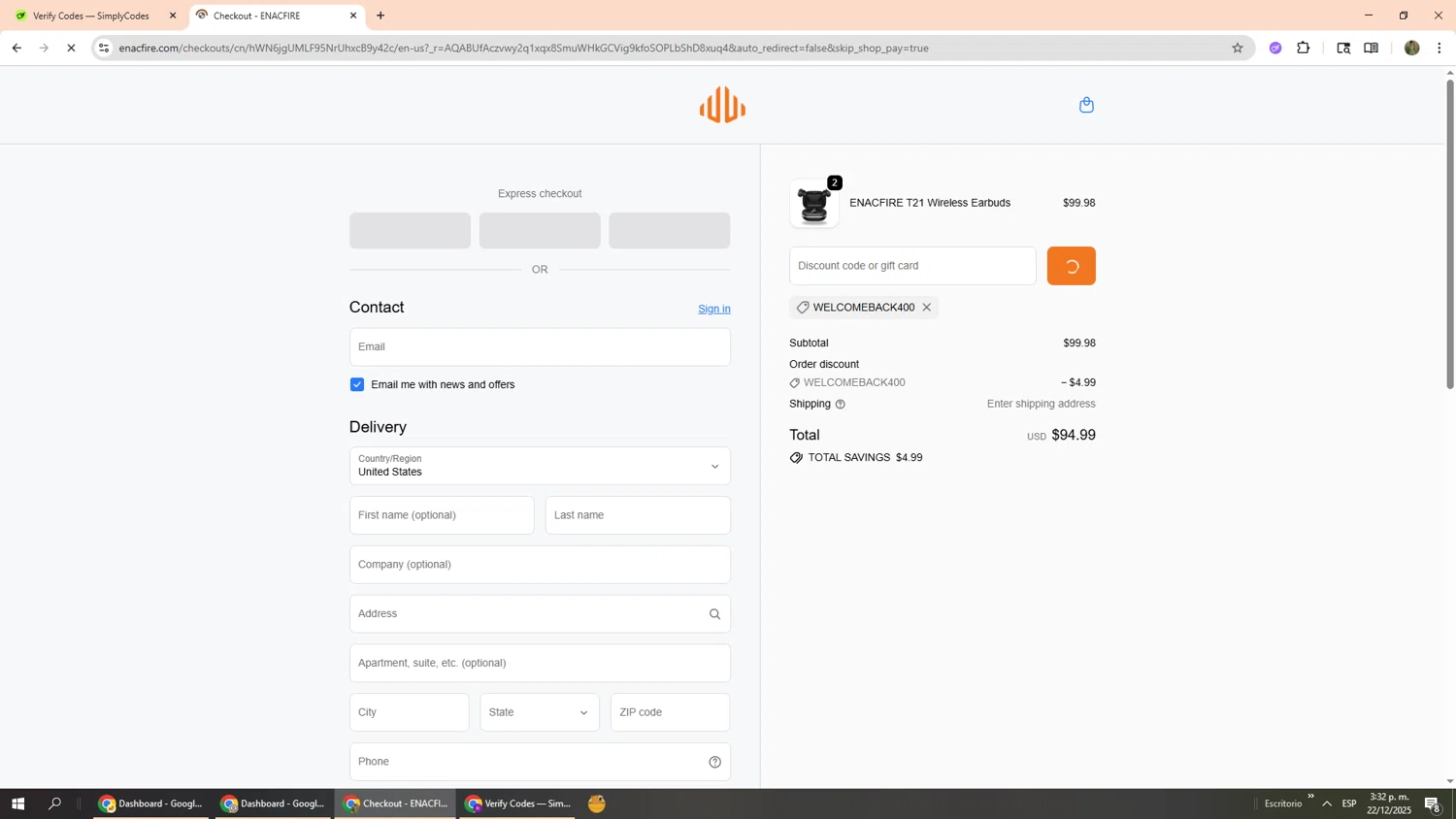
Task: Stop loading the page
Action: coord(71,48)
